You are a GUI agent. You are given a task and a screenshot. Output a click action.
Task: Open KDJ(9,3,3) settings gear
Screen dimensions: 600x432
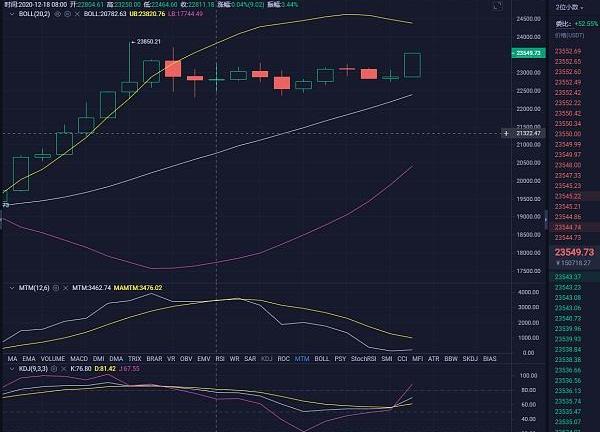pos(53,369)
